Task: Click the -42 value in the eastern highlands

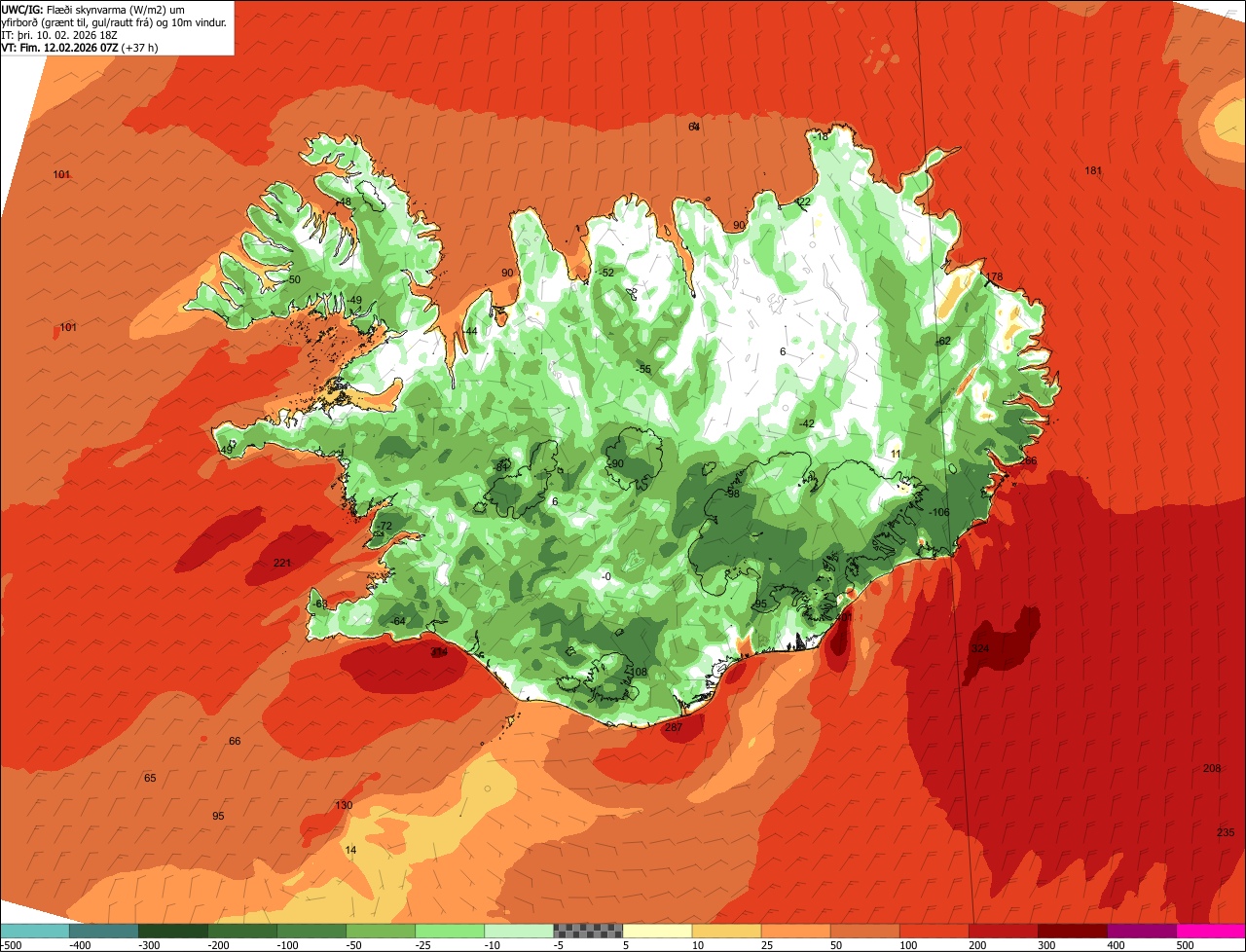Action: pos(806,423)
